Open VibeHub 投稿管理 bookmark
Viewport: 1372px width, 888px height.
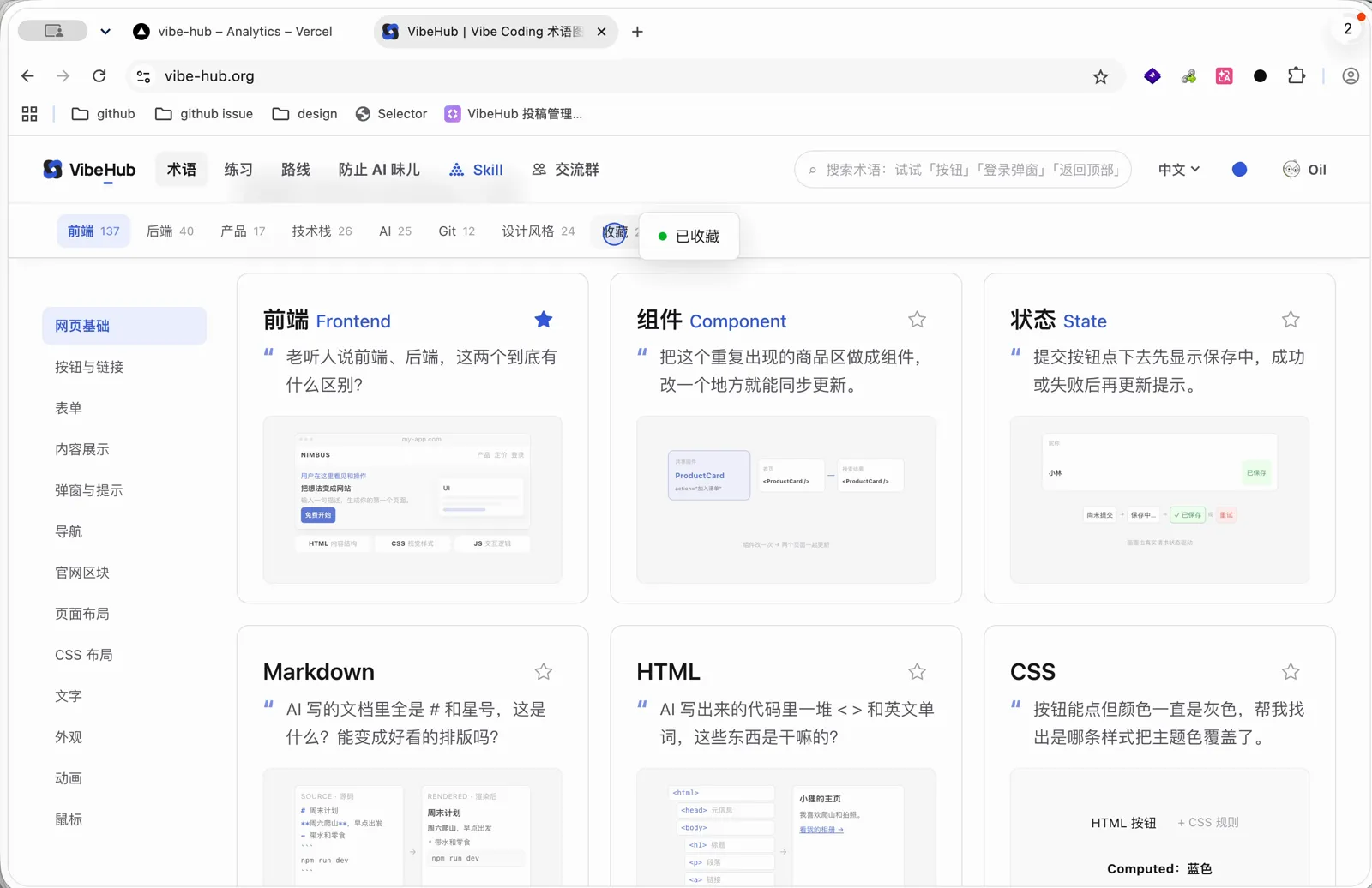click(x=513, y=114)
